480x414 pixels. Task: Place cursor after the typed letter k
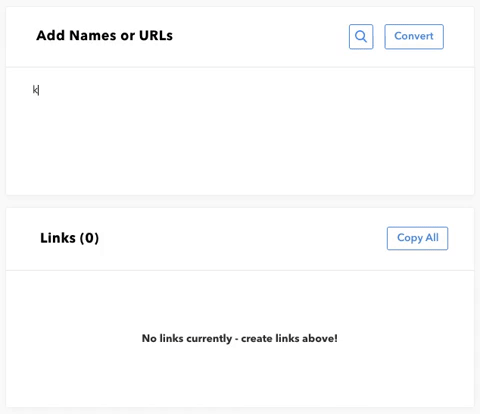pyautogui.click(x=39, y=90)
